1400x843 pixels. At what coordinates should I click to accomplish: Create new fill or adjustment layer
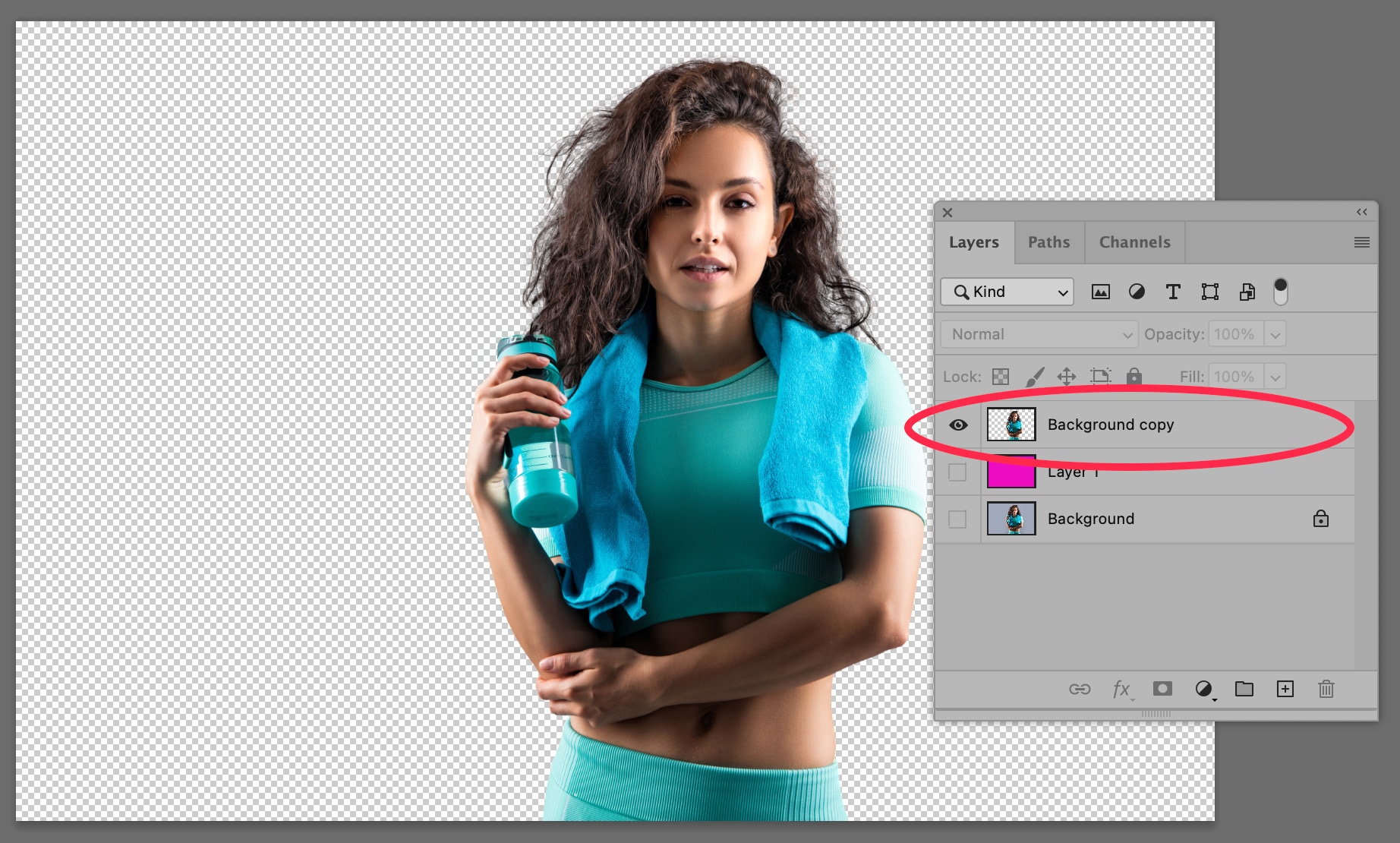[1203, 689]
